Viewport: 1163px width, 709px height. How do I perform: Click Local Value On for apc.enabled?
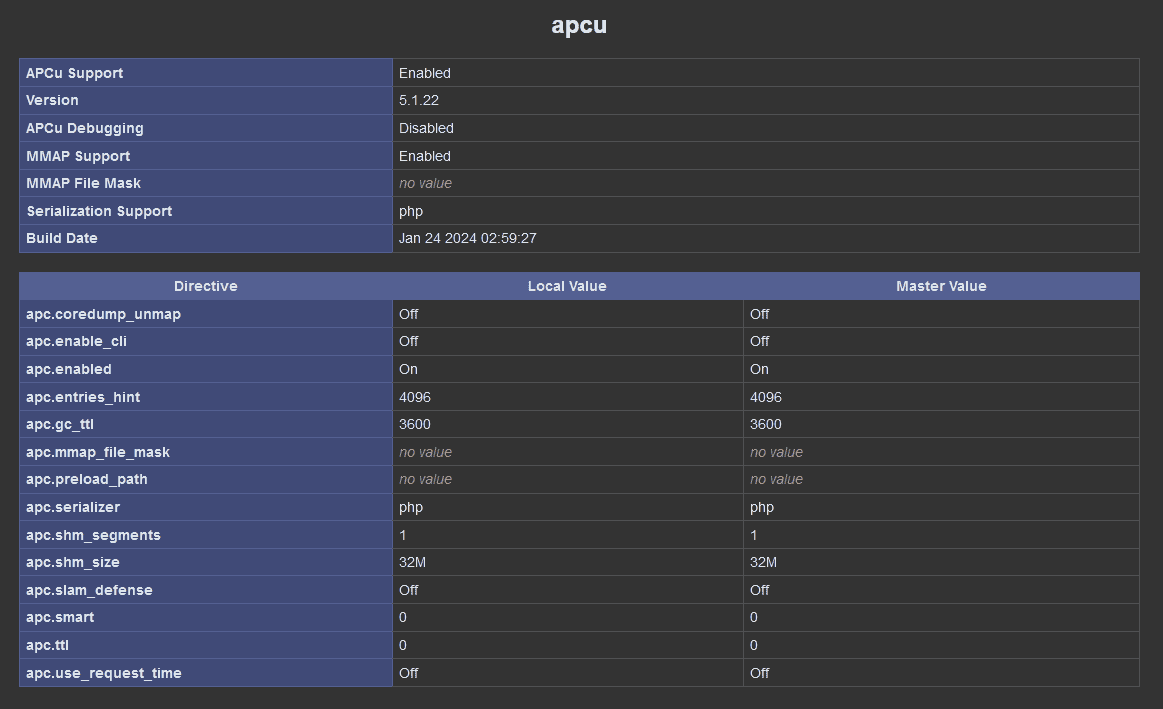pyautogui.click(x=408, y=369)
